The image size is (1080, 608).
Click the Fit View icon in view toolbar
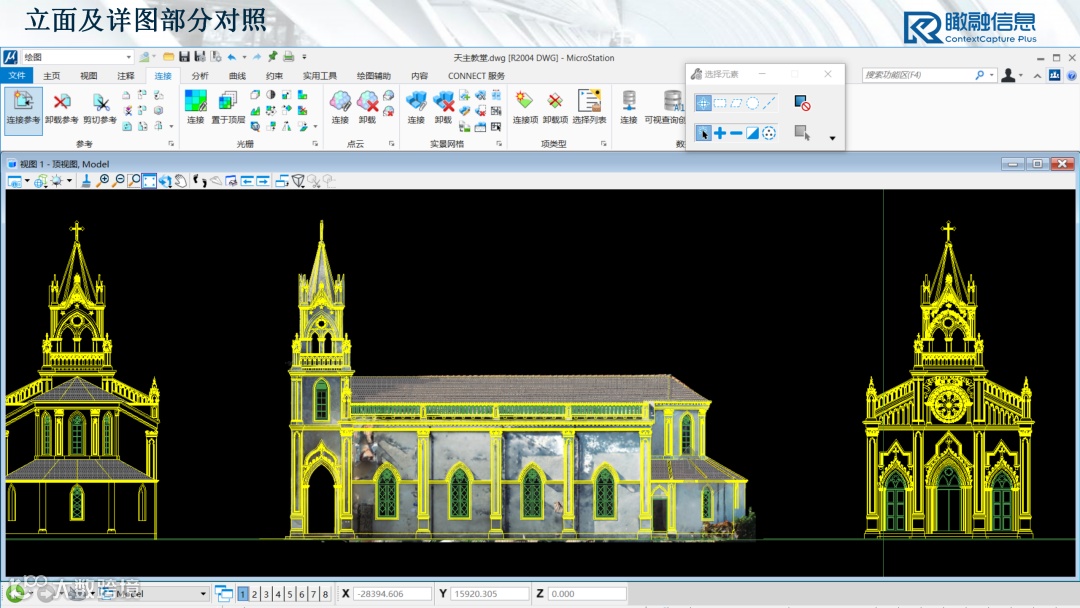[x=149, y=181]
